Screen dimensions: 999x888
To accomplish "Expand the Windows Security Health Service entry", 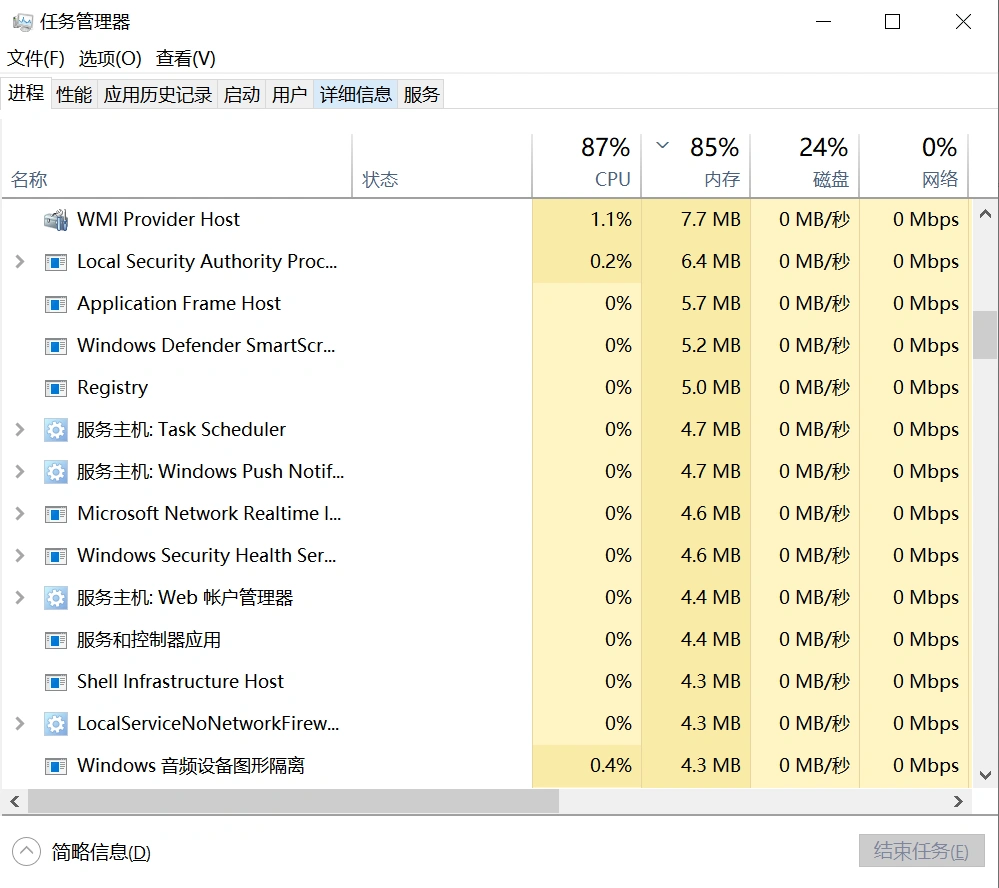I will (20, 555).
